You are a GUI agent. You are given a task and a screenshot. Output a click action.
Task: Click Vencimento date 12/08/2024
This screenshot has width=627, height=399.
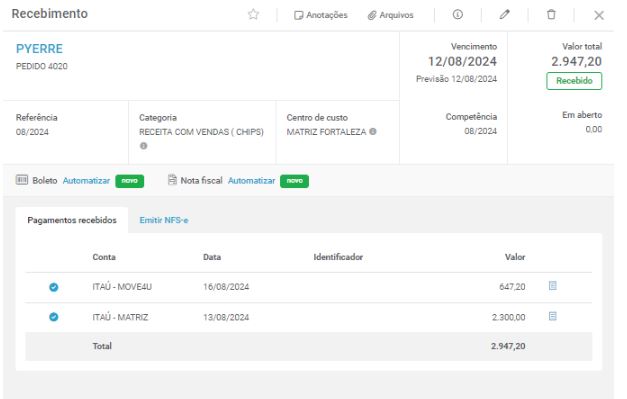pos(462,62)
